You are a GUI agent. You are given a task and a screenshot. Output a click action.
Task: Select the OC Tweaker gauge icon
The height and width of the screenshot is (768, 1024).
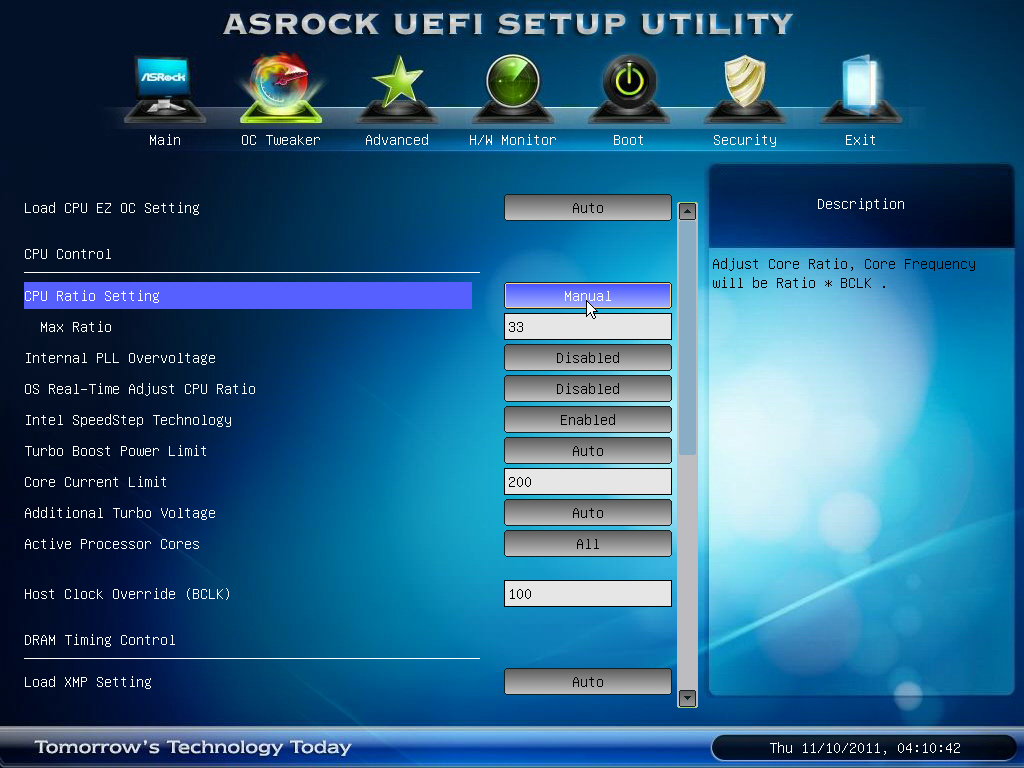281,89
